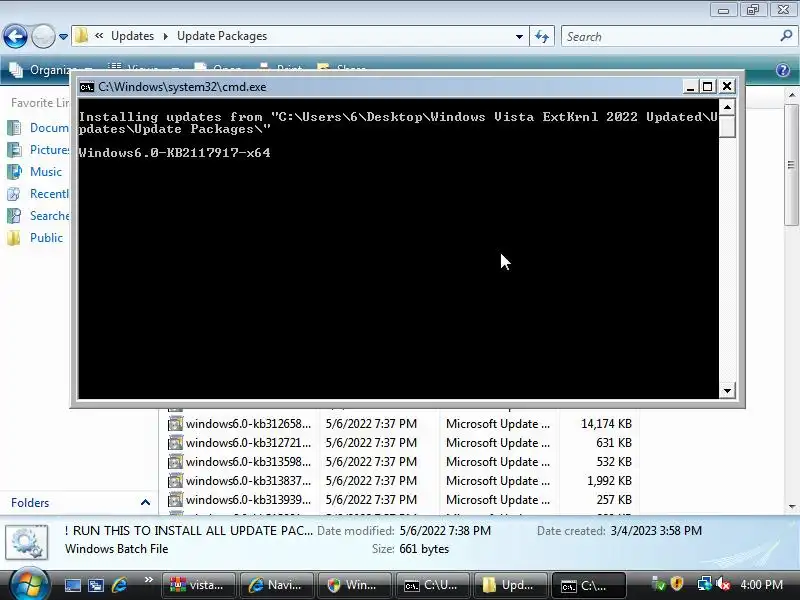The height and width of the screenshot is (600, 800).
Task: Click Switch between windows quick launch icon
Action: tap(95, 585)
